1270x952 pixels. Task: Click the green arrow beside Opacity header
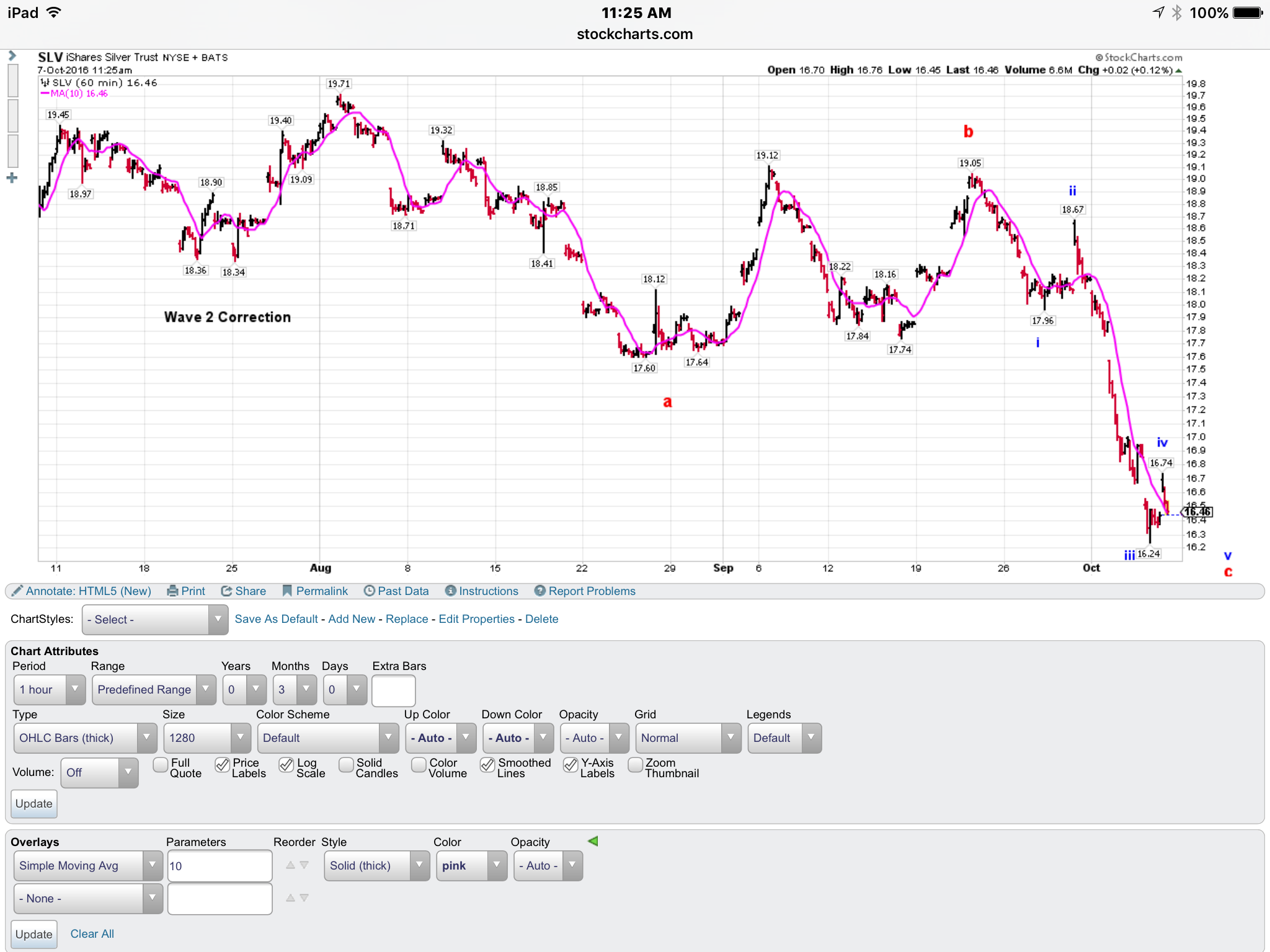(x=593, y=841)
